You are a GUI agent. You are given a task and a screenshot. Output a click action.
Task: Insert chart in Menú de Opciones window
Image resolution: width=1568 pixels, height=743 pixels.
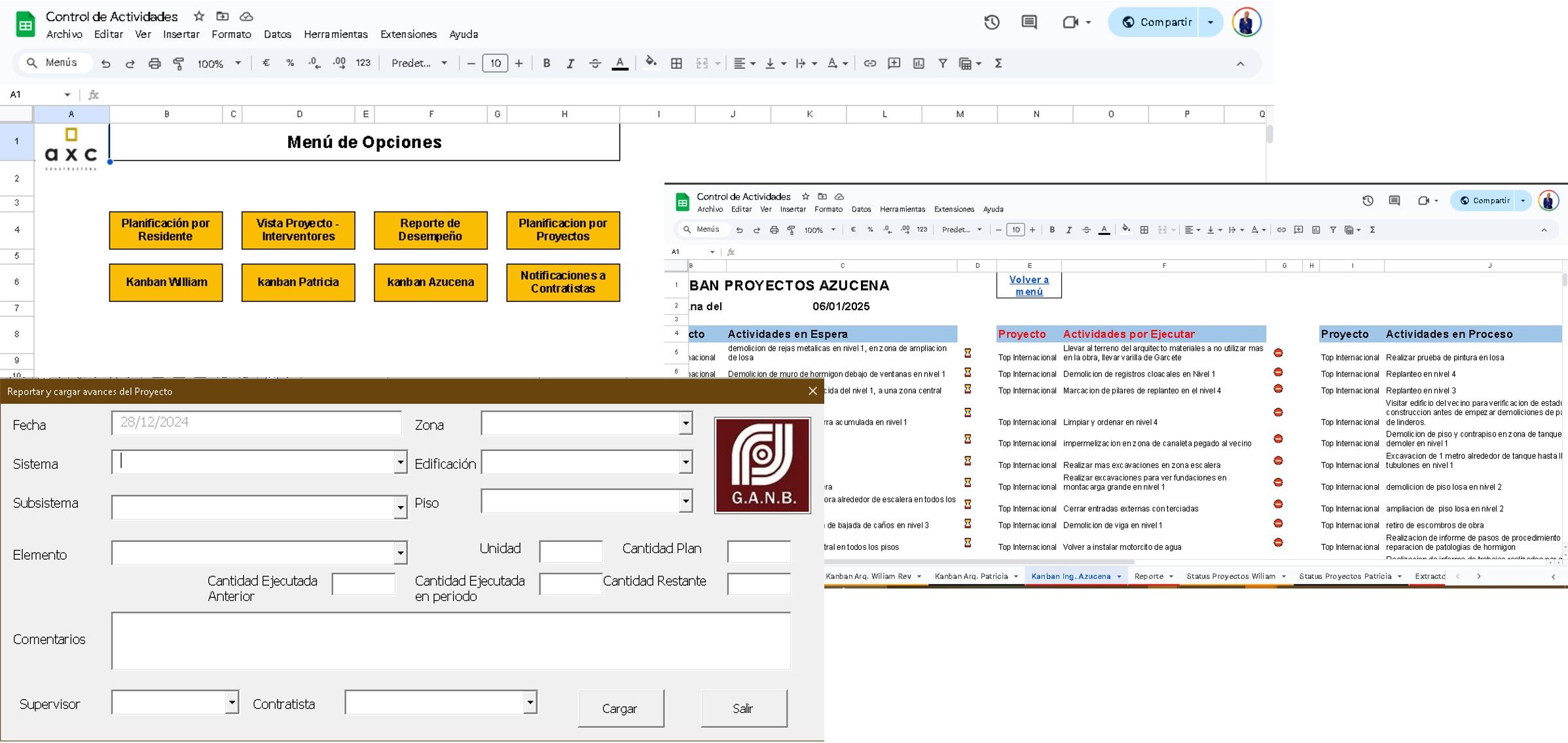coord(919,63)
